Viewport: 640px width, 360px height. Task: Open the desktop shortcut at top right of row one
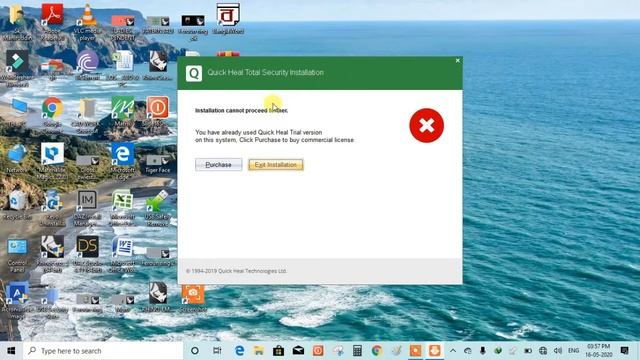pos(228,18)
